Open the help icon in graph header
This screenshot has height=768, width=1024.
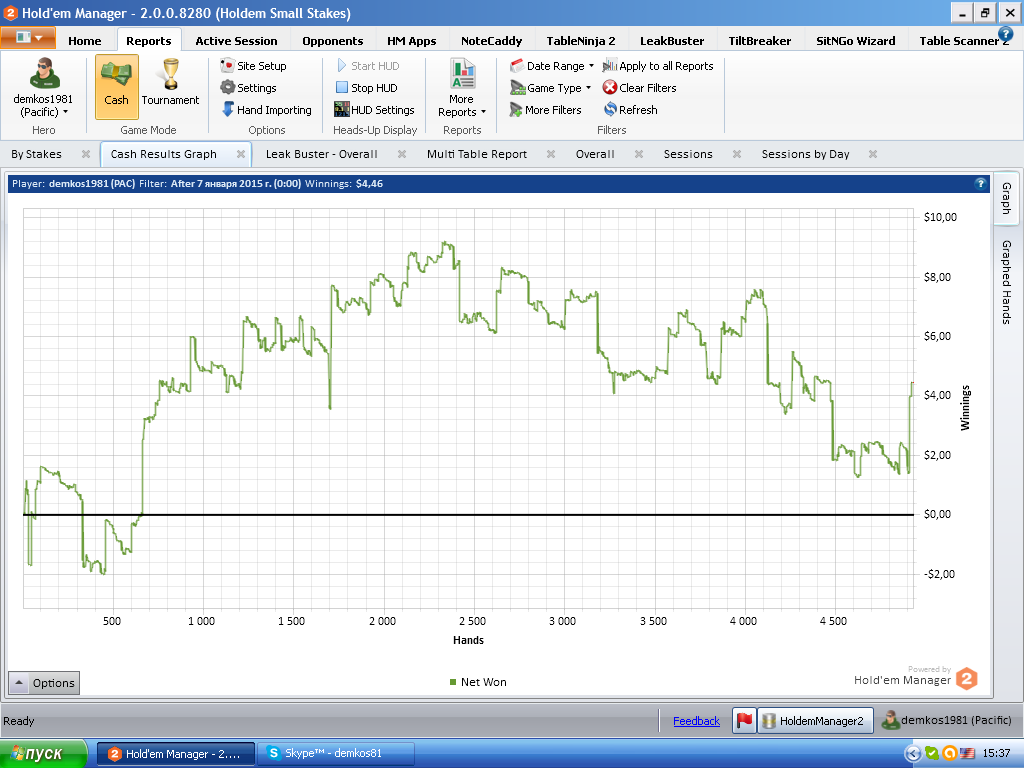pos(980,184)
